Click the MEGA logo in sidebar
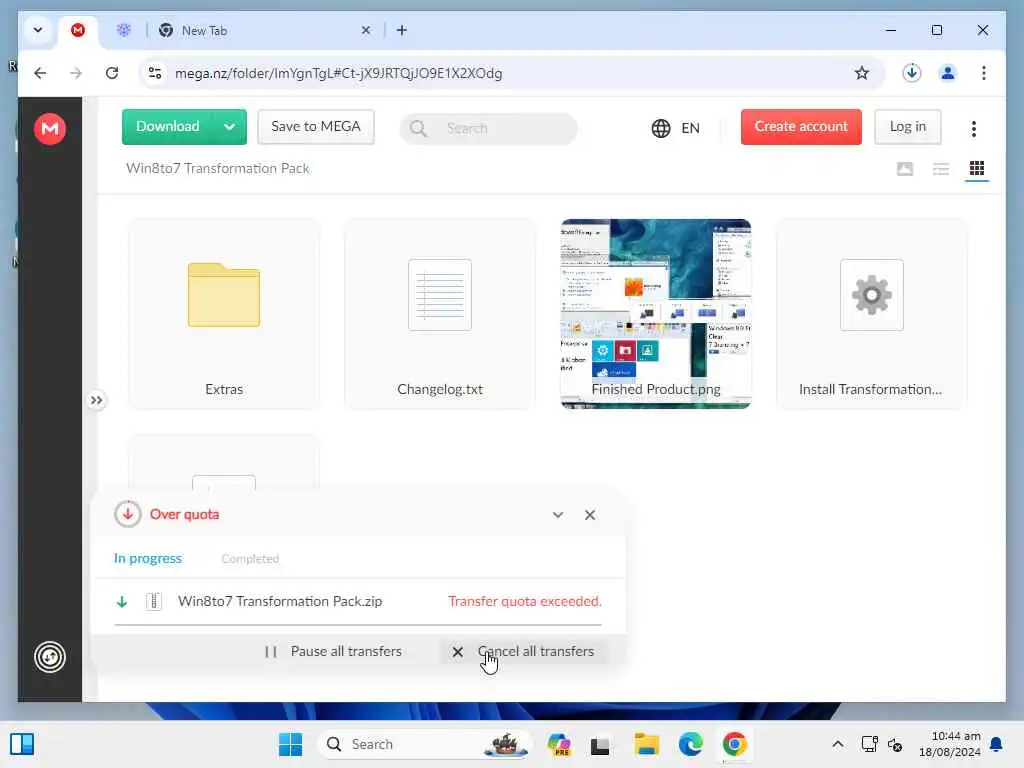Screen dimensions: 1024x768 point(50,129)
